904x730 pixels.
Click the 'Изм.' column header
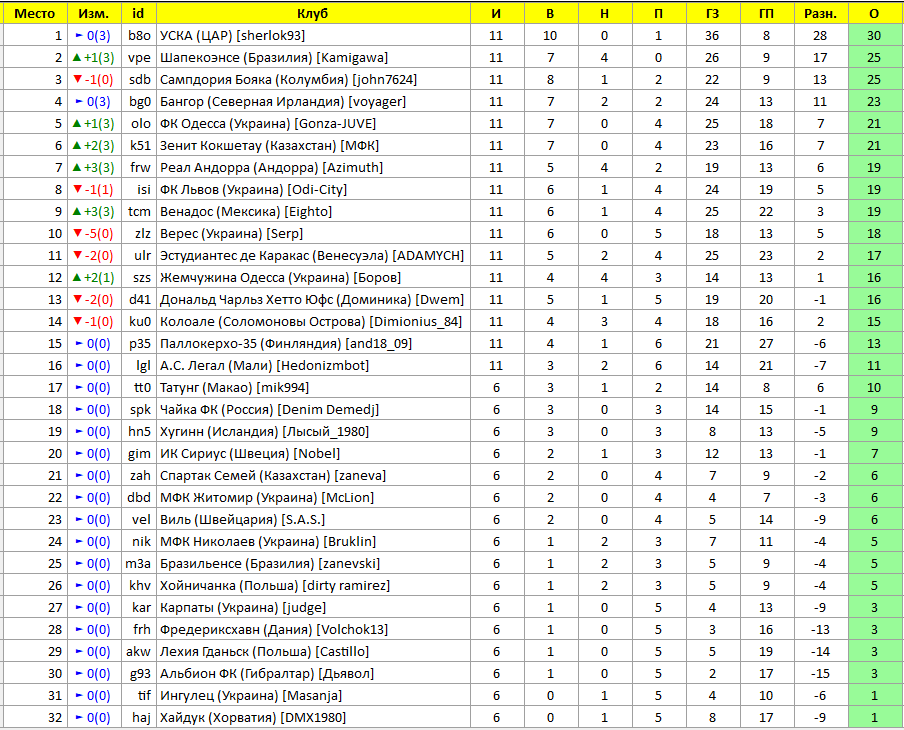click(94, 13)
